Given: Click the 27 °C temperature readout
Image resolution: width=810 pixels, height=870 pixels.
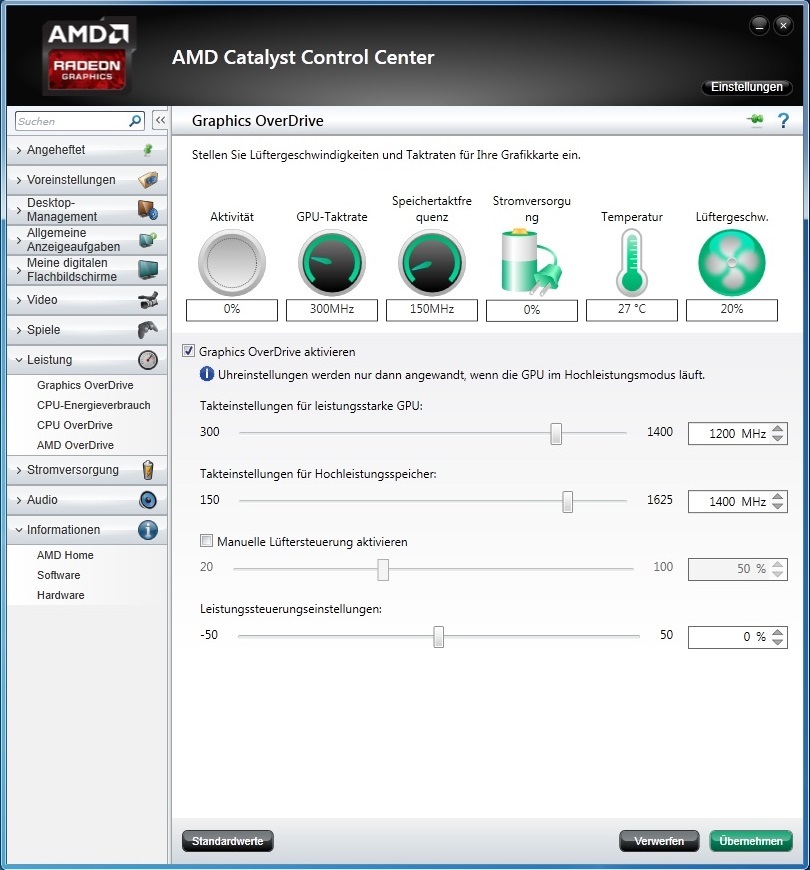Looking at the screenshot, I should (x=632, y=310).
